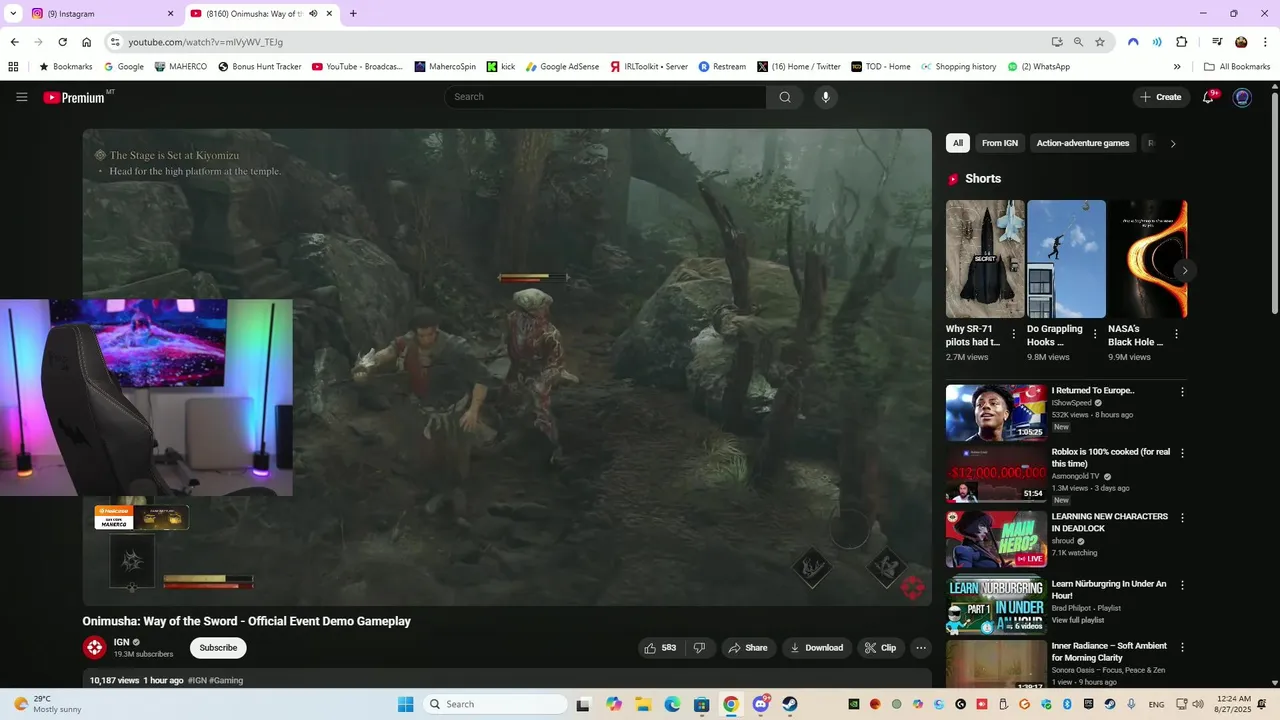Open the YouTube hamburger guide menu
Image resolution: width=1280 pixels, height=720 pixels.
coord(22,97)
